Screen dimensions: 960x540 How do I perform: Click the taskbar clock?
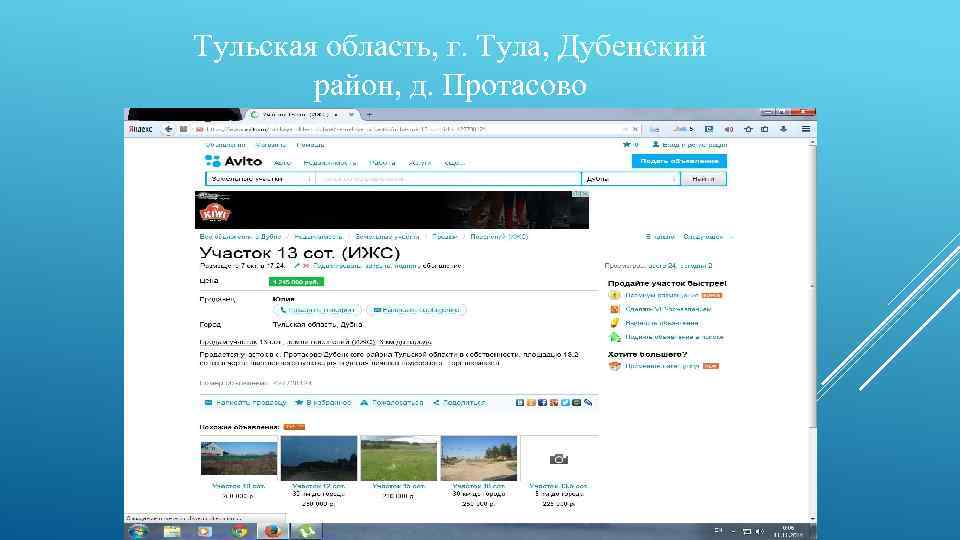[788, 531]
